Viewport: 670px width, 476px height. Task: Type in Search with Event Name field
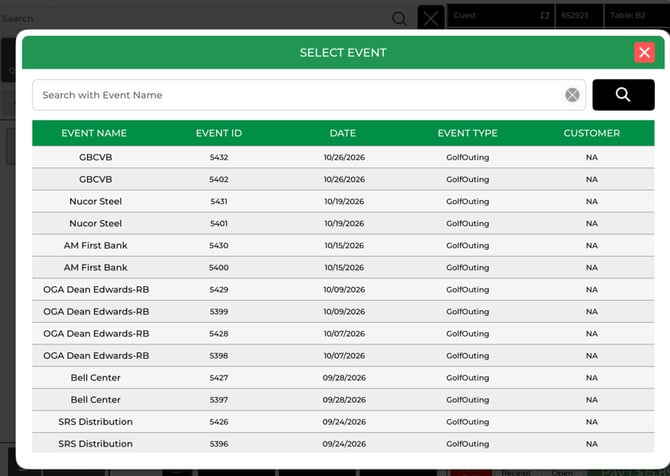pos(300,95)
